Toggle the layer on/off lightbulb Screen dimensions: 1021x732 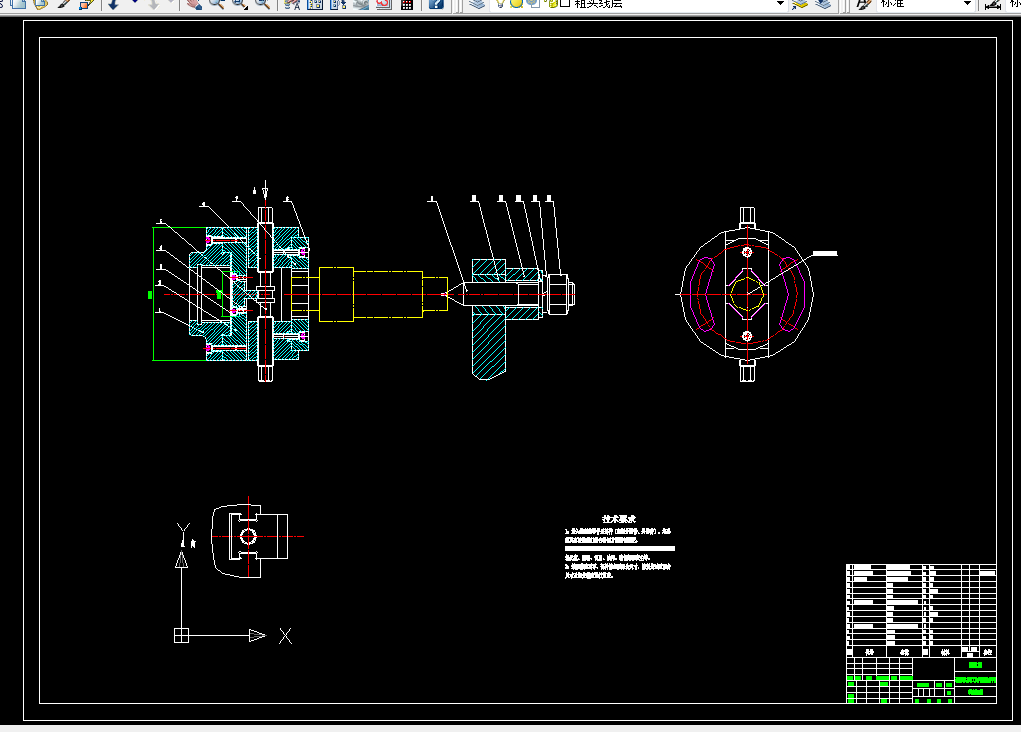500,3
